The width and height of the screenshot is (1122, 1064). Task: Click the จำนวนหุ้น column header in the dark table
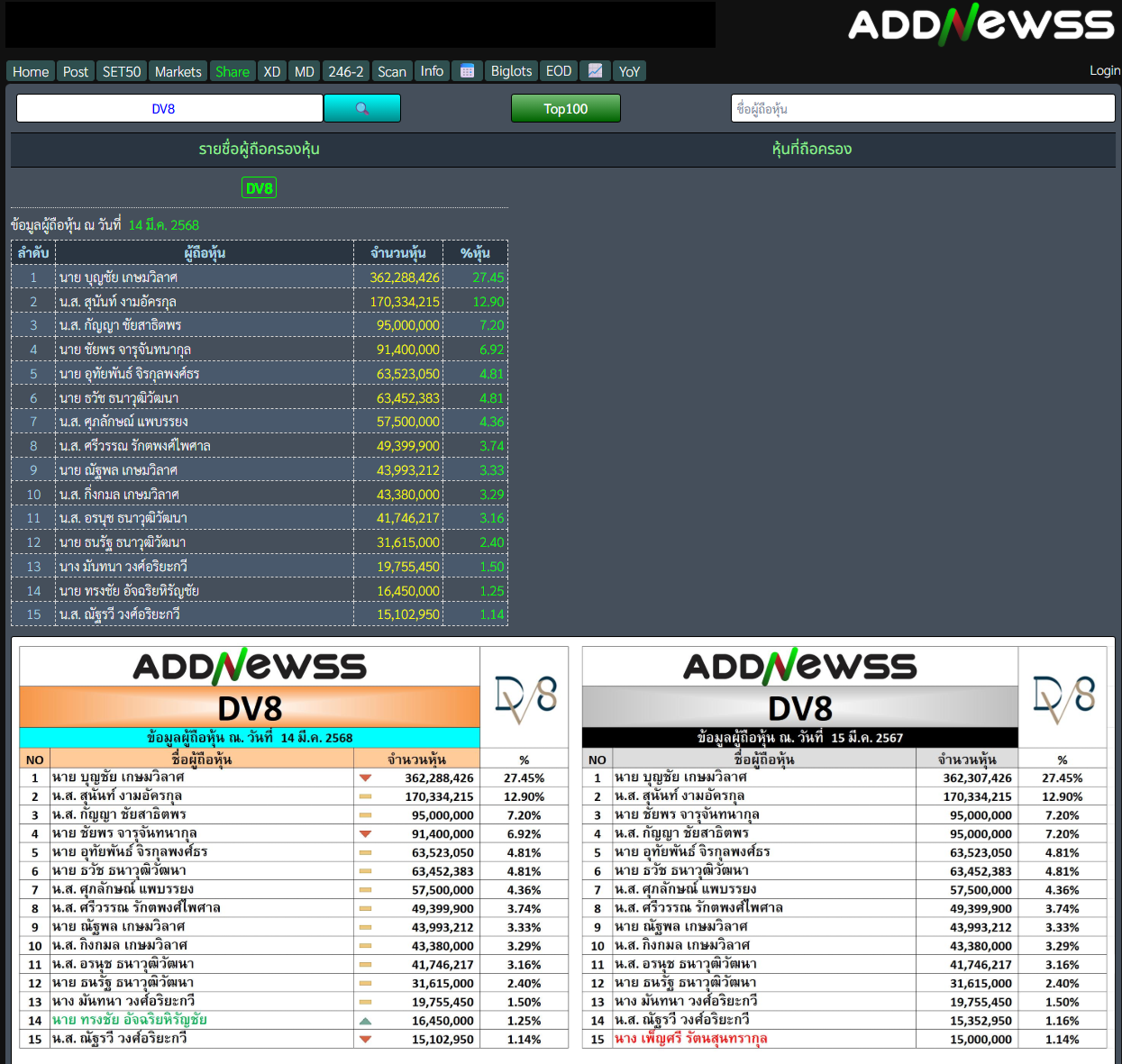(x=398, y=252)
